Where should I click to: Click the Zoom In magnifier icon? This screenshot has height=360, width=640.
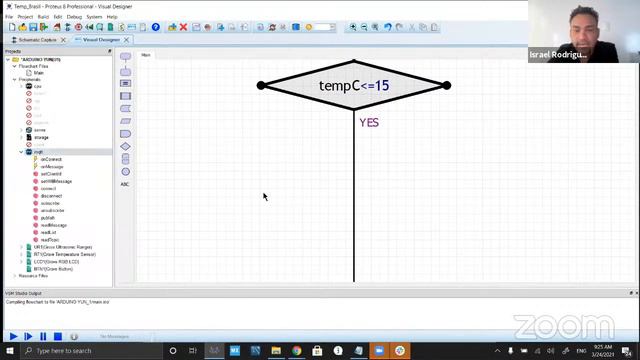pos(353,27)
